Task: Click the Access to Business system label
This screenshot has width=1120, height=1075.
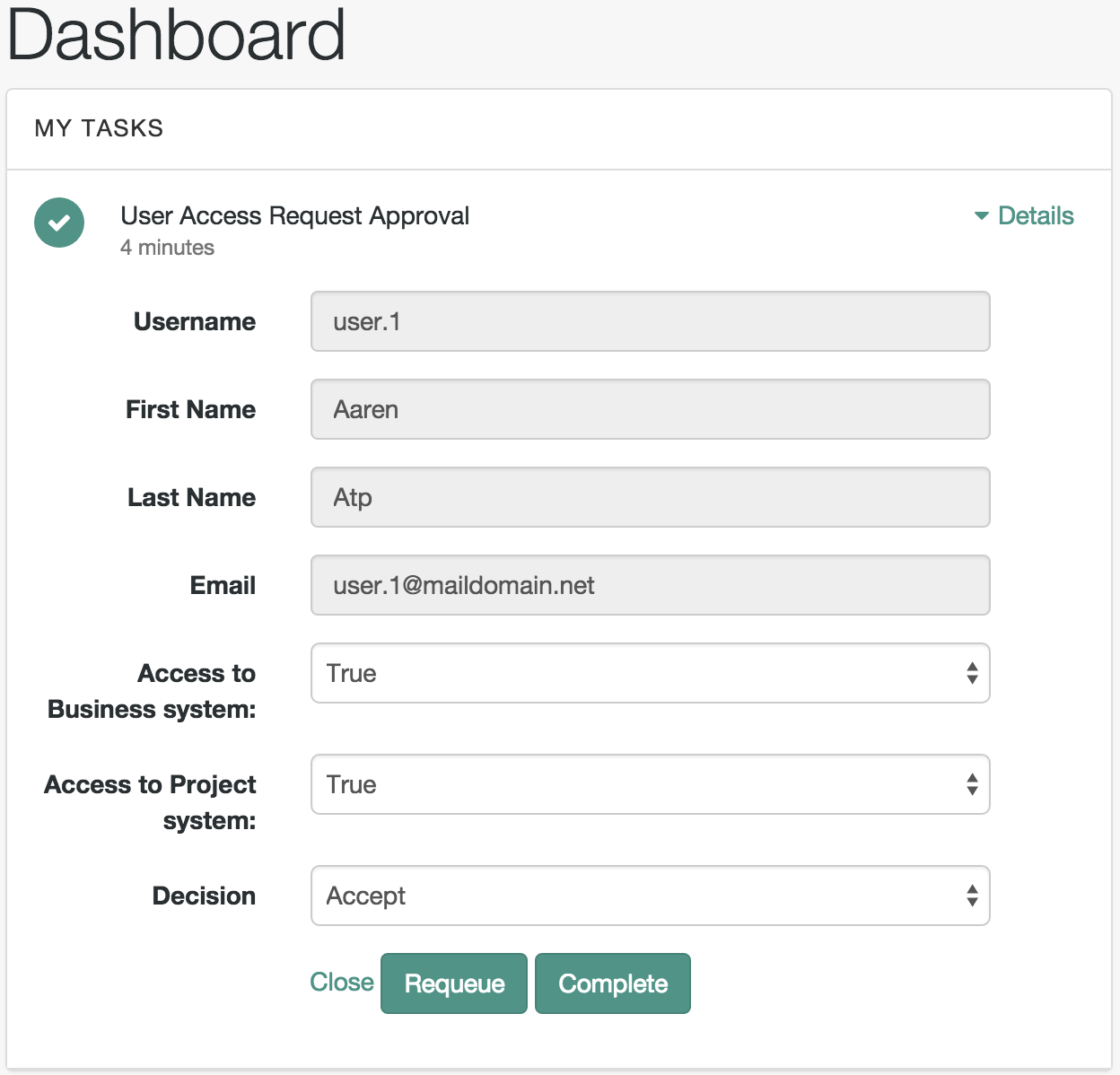Action: [x=152, y=691]
